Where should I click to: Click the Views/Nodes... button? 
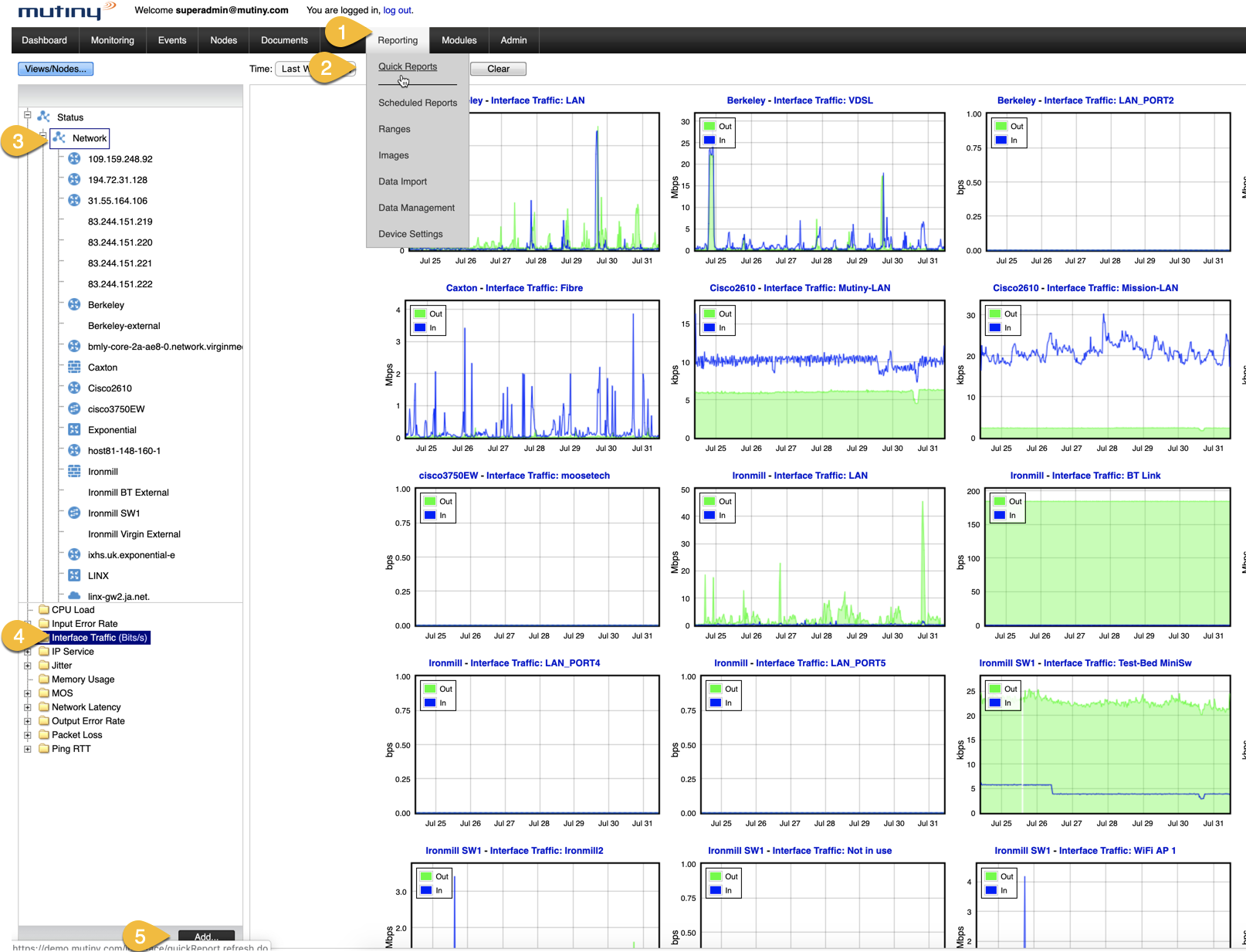(x=56, y=69)
